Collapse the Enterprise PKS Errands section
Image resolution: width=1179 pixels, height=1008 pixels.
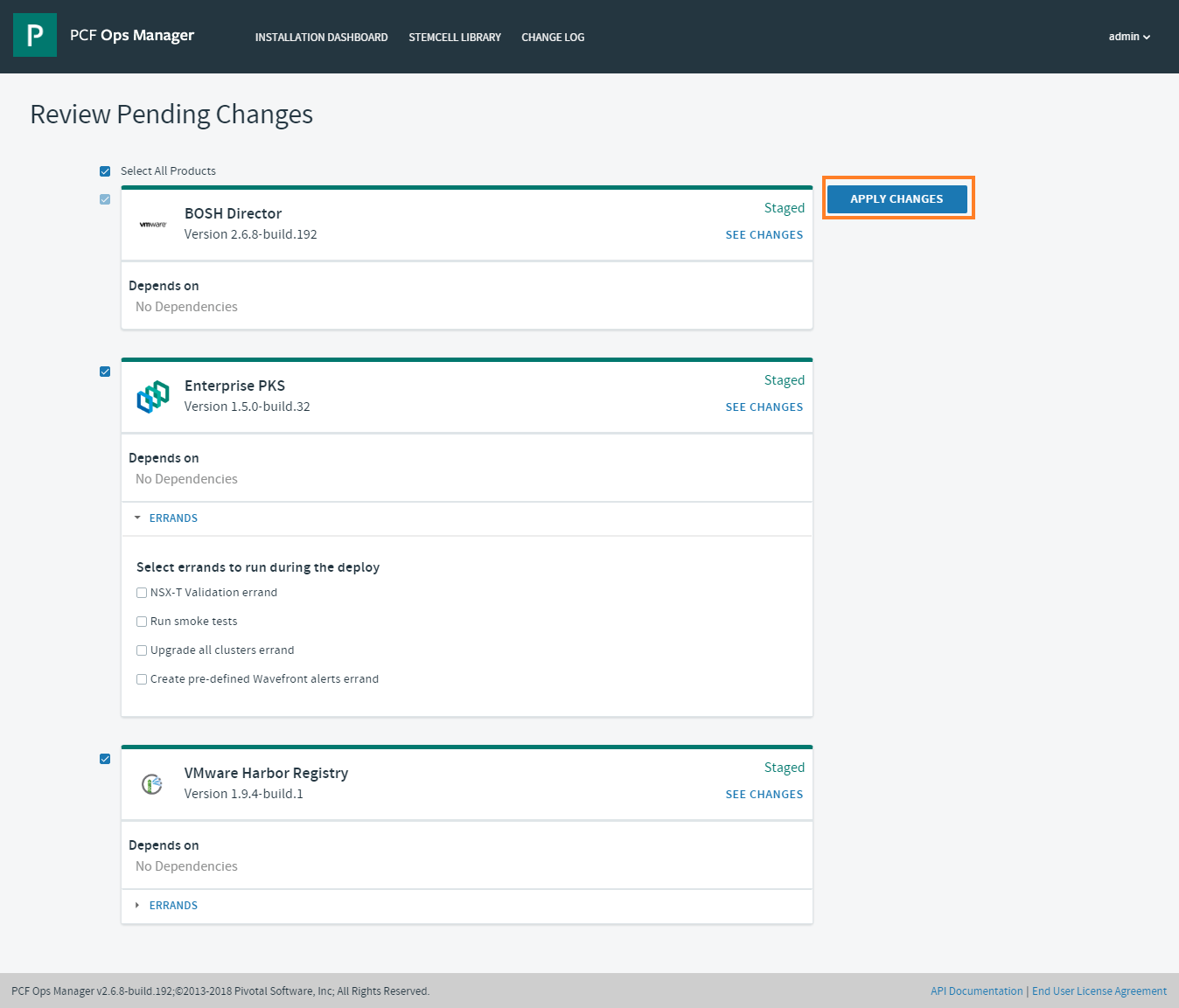click(x=172, y=518)
